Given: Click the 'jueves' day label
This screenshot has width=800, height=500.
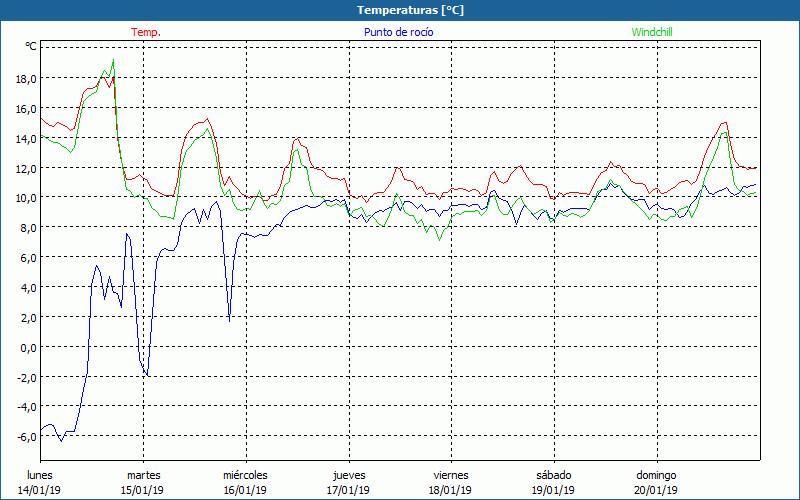Looking at the screenshot, I should coord(349,475).
